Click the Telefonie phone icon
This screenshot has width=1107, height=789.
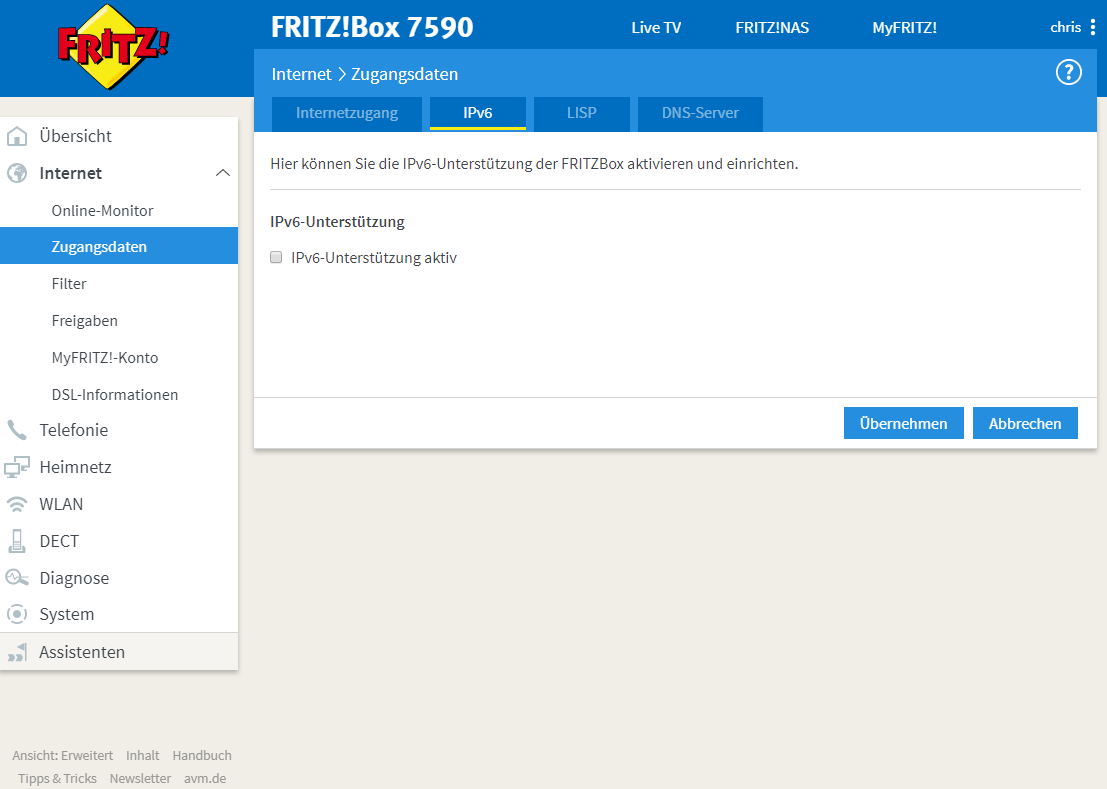point(17,430)
